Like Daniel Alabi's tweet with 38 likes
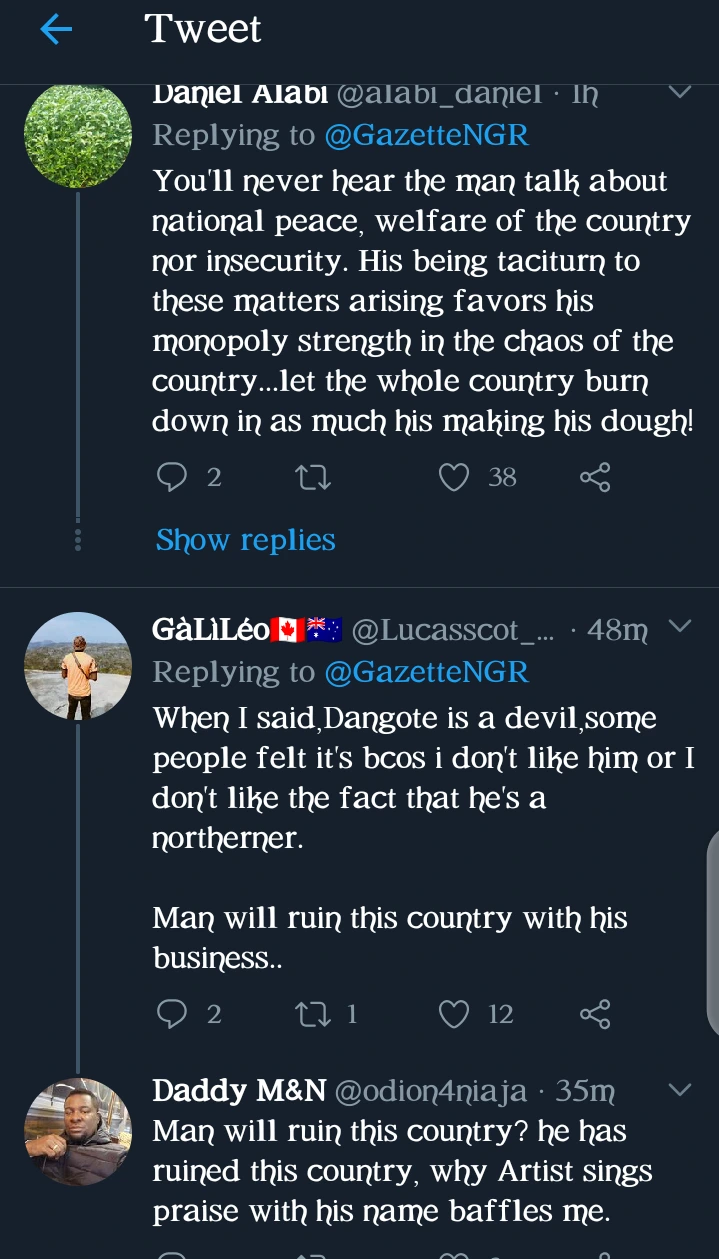Screen dimensions: 719x1259 (454, 478)
